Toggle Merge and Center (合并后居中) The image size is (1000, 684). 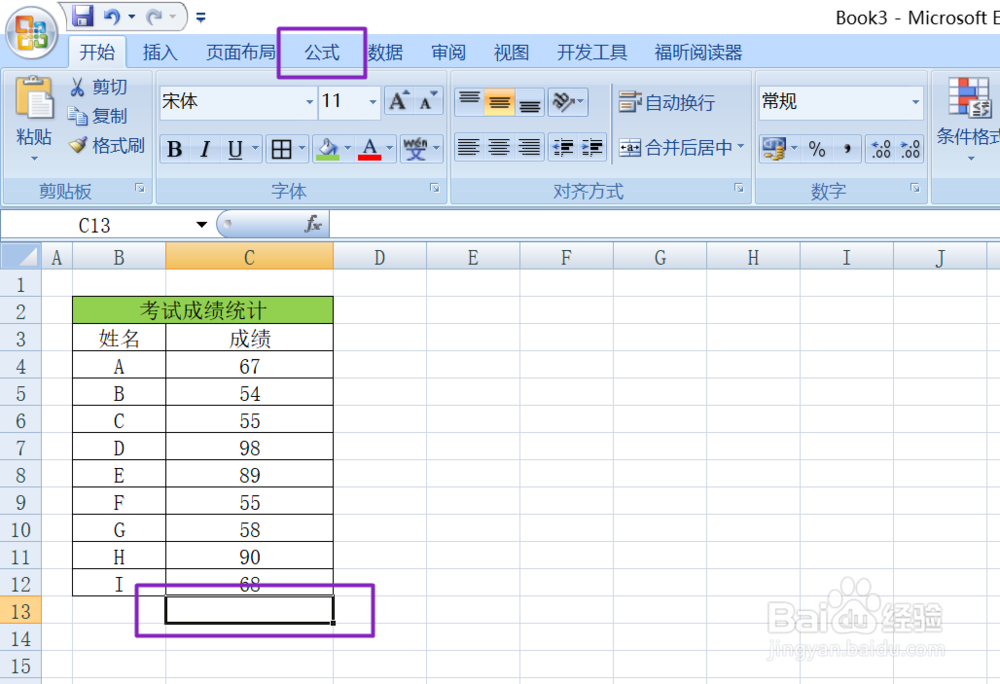675,148
